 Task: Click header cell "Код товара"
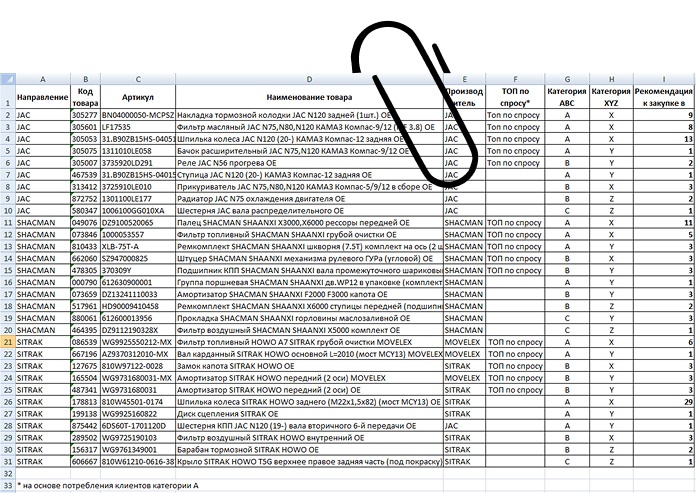point(85,97)
